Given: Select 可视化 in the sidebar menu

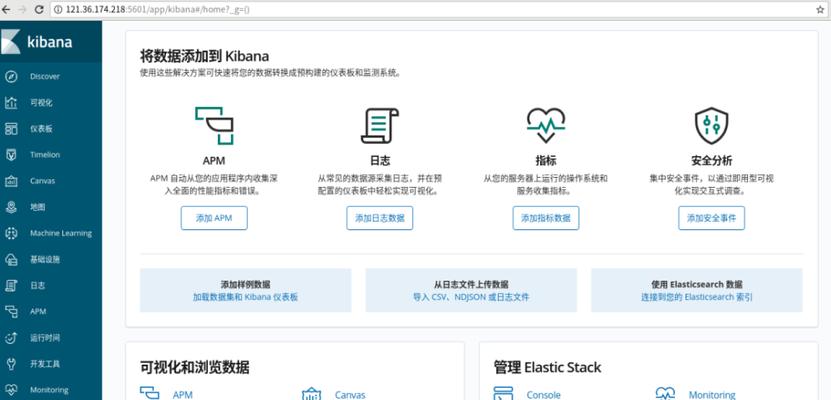Looking at the screenshot, I should pos(41,103).
